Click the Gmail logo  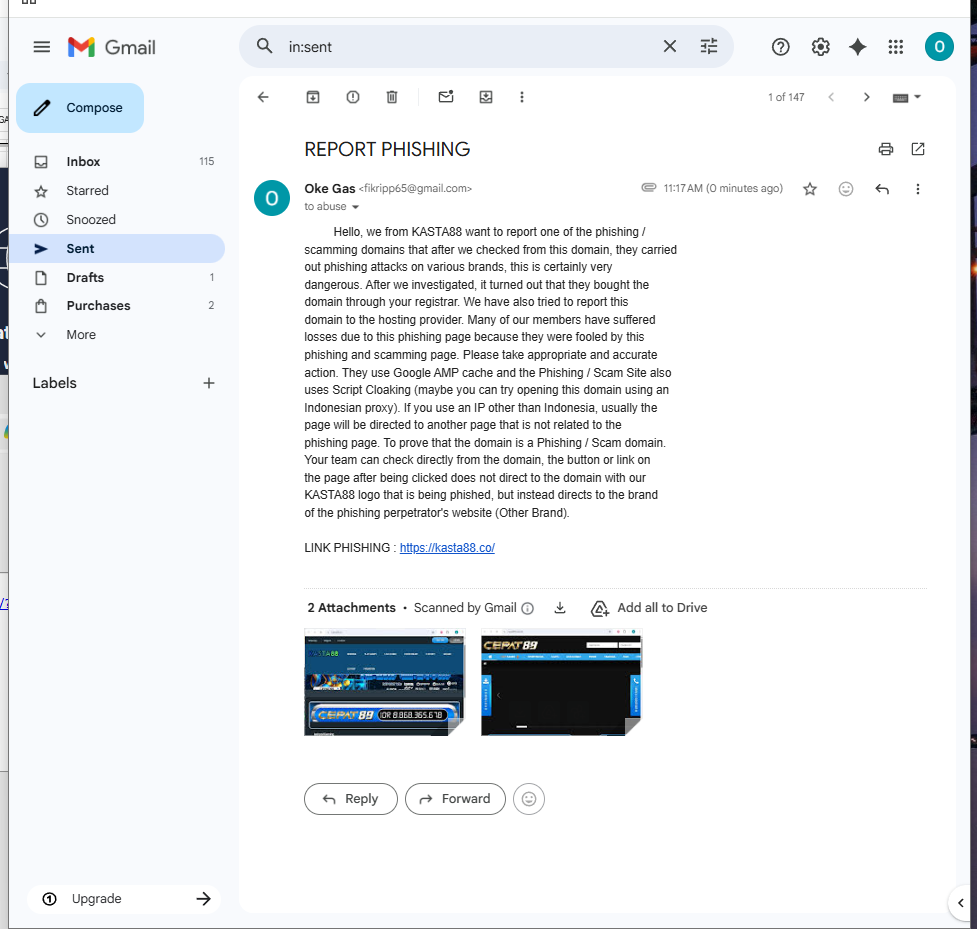pos(112,47)
